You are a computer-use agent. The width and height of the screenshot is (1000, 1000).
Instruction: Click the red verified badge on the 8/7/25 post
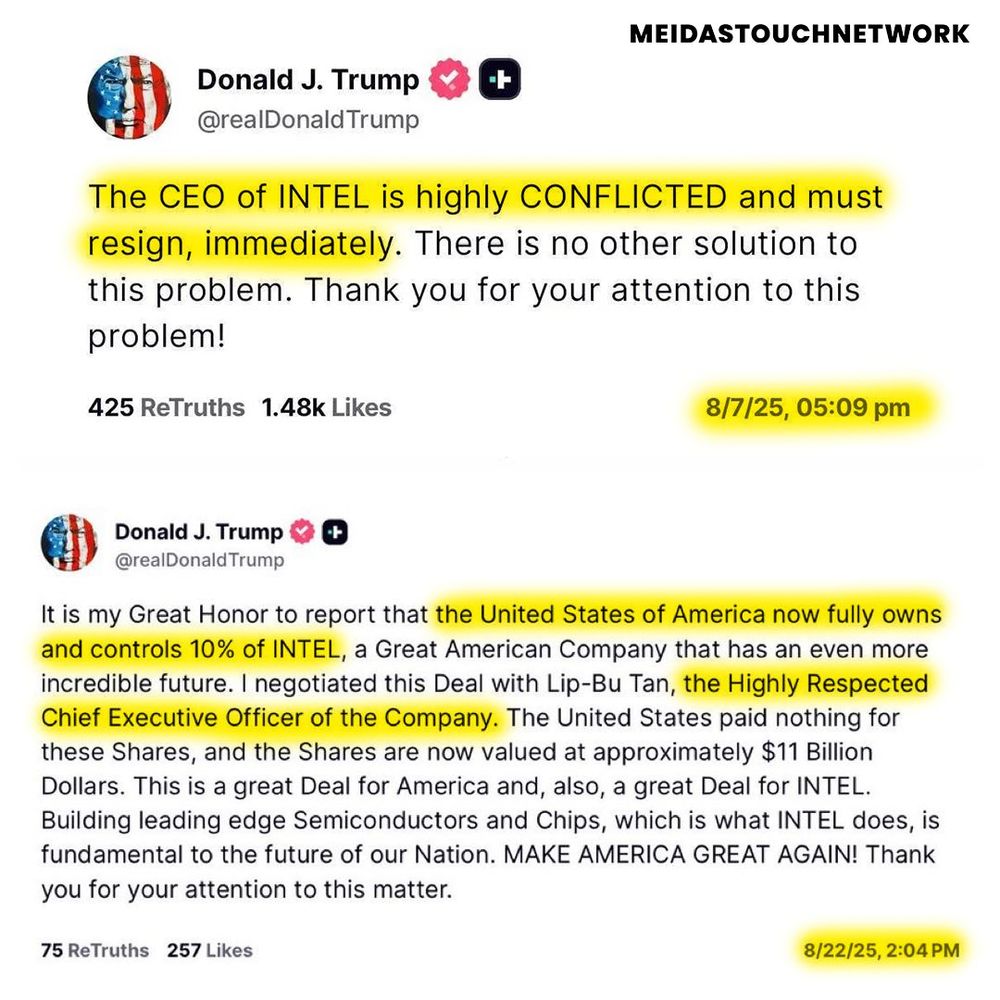point(450,81)
